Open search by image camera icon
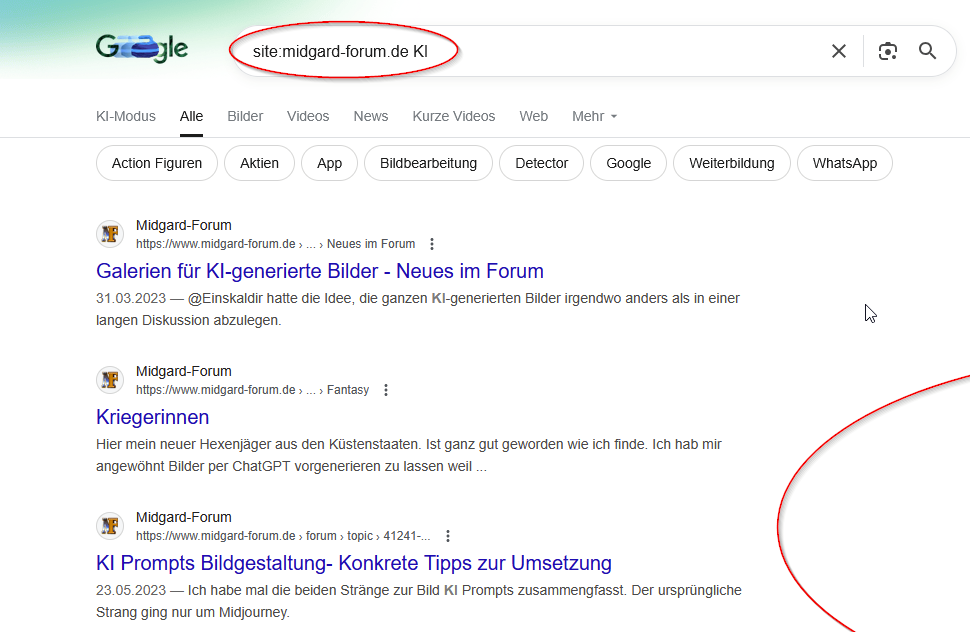970x632 pixels. [887, 51]
